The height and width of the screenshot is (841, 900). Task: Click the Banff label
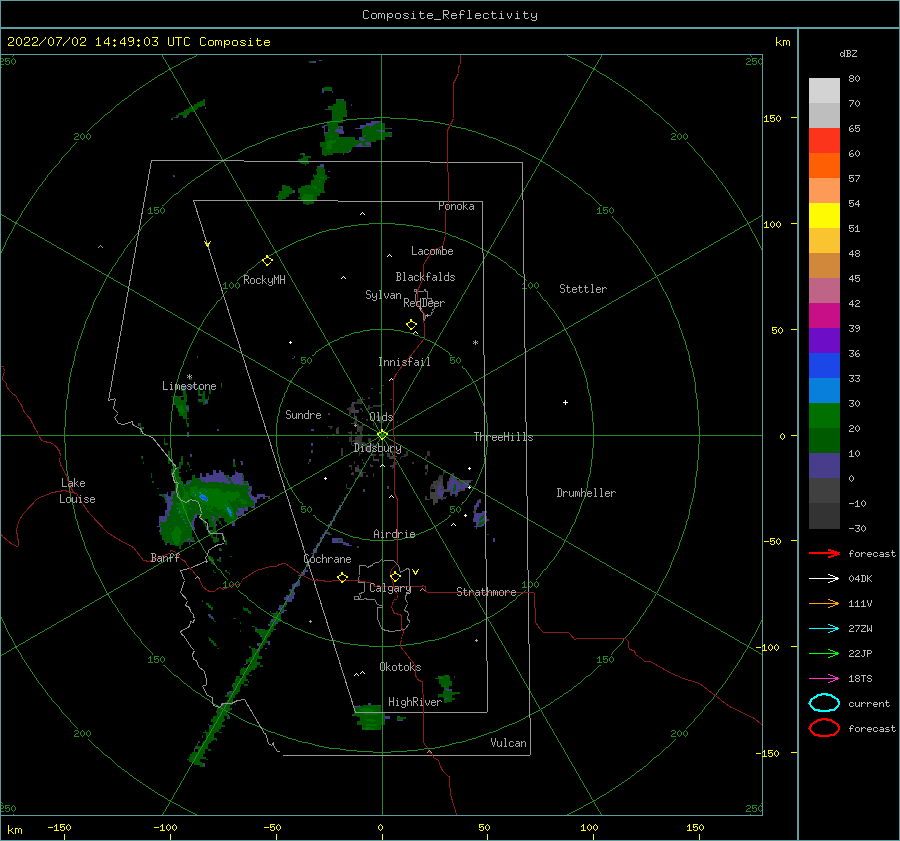click(x=165, y=557)
